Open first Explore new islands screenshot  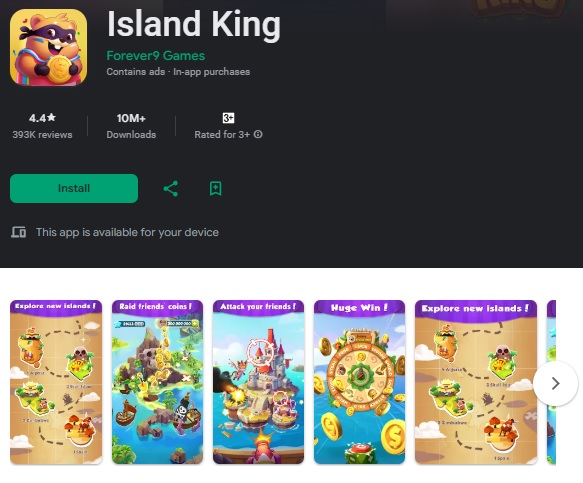coord(56,382)
